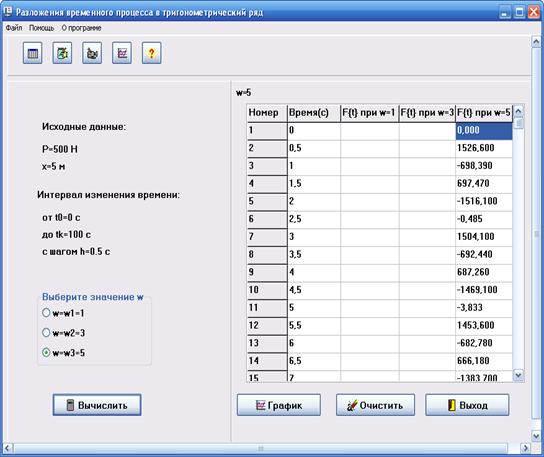Screen dimensions: 544x457
Task: Click the Очистить button
Action: 375,405
